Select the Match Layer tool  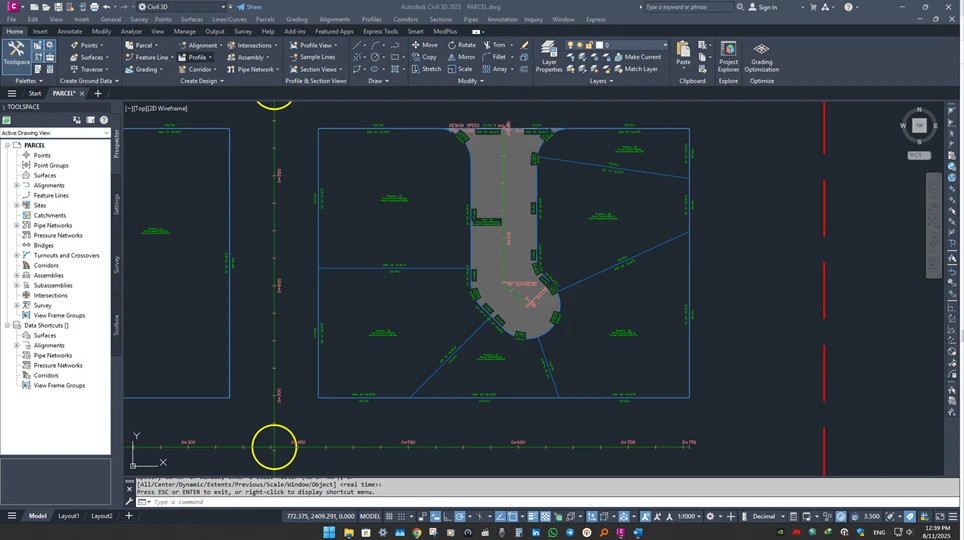click(x=636, y=69)
